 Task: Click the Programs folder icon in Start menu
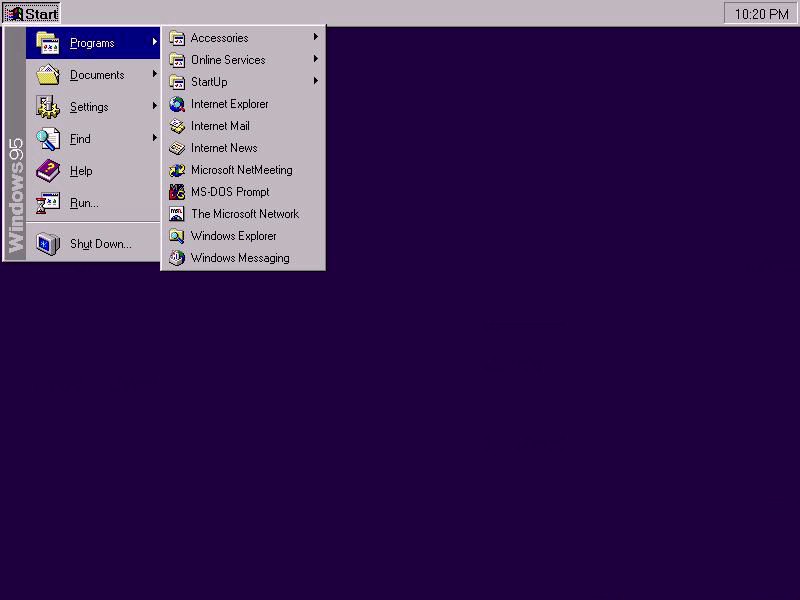[48, 43]
